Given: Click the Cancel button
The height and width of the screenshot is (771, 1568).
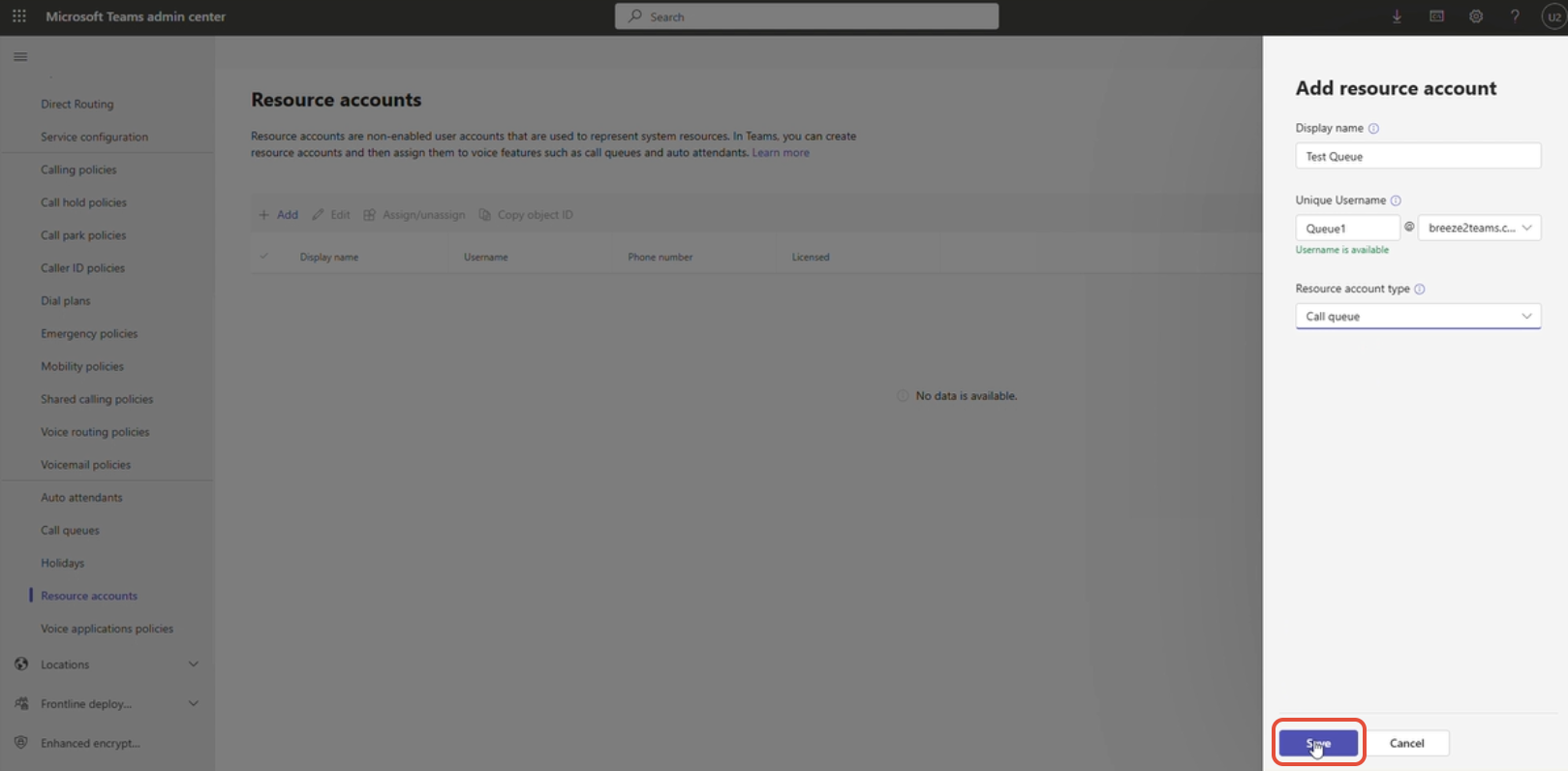Looking at the screenshot, I should (1407, 743).
